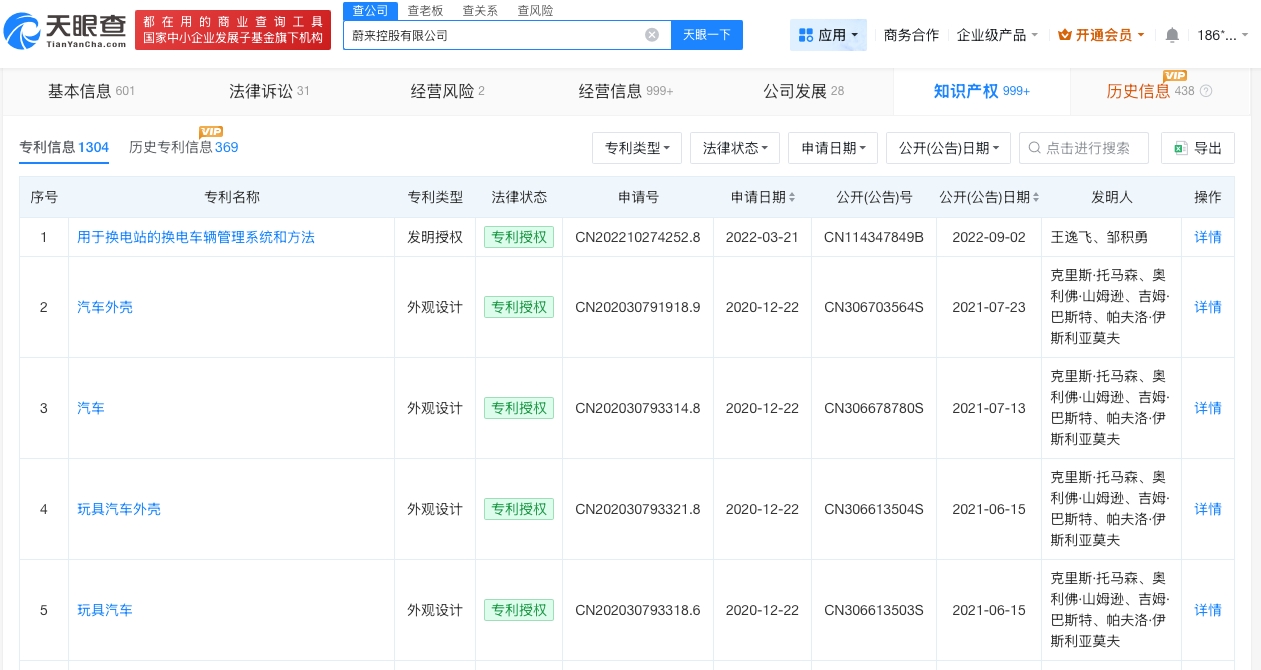The width and height of the screenshot is (1261, 670).
Task: Clear the search box with the X icon
Action: pos(652,35)
